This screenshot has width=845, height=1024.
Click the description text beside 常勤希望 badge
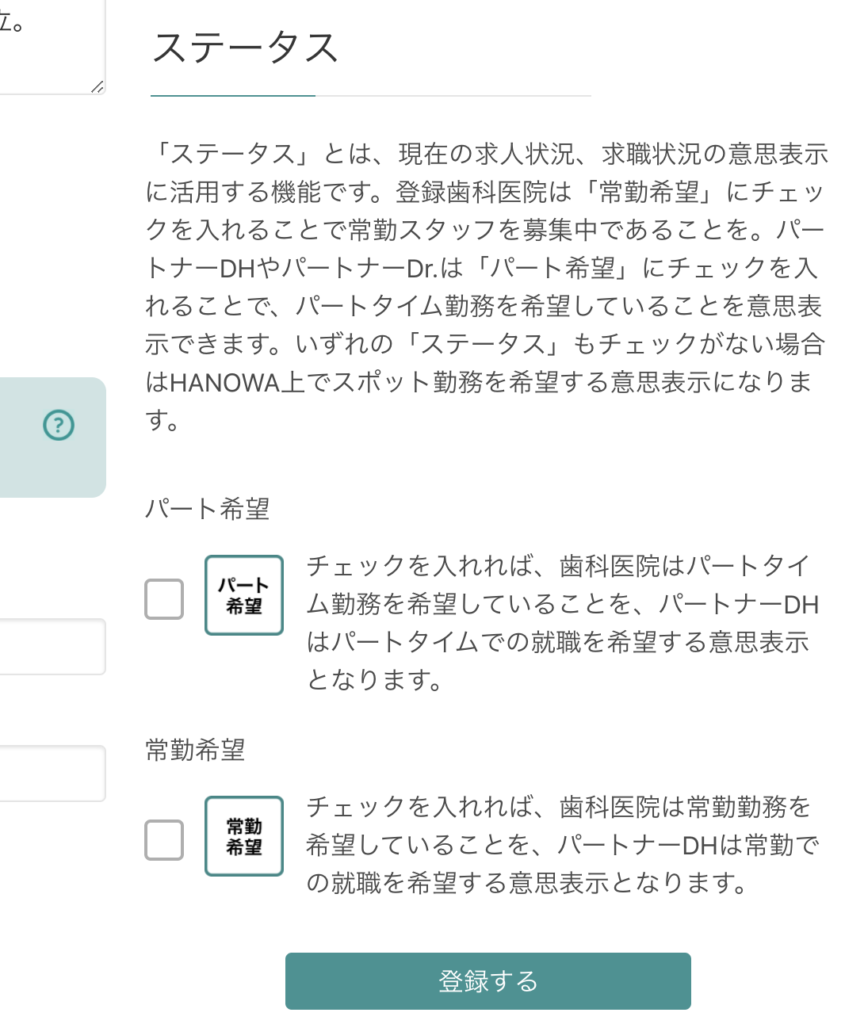562,845
